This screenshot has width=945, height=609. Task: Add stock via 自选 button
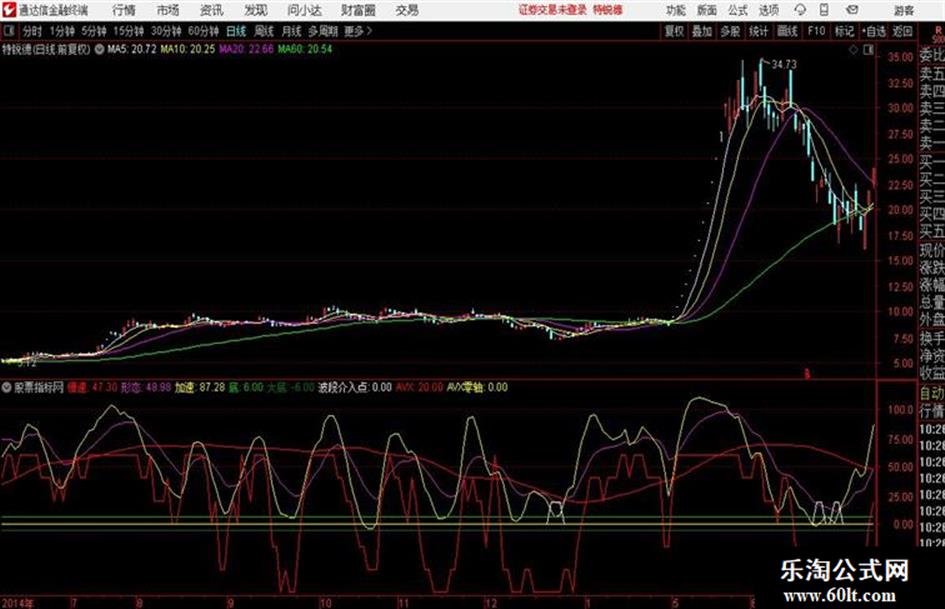point(873,31)
